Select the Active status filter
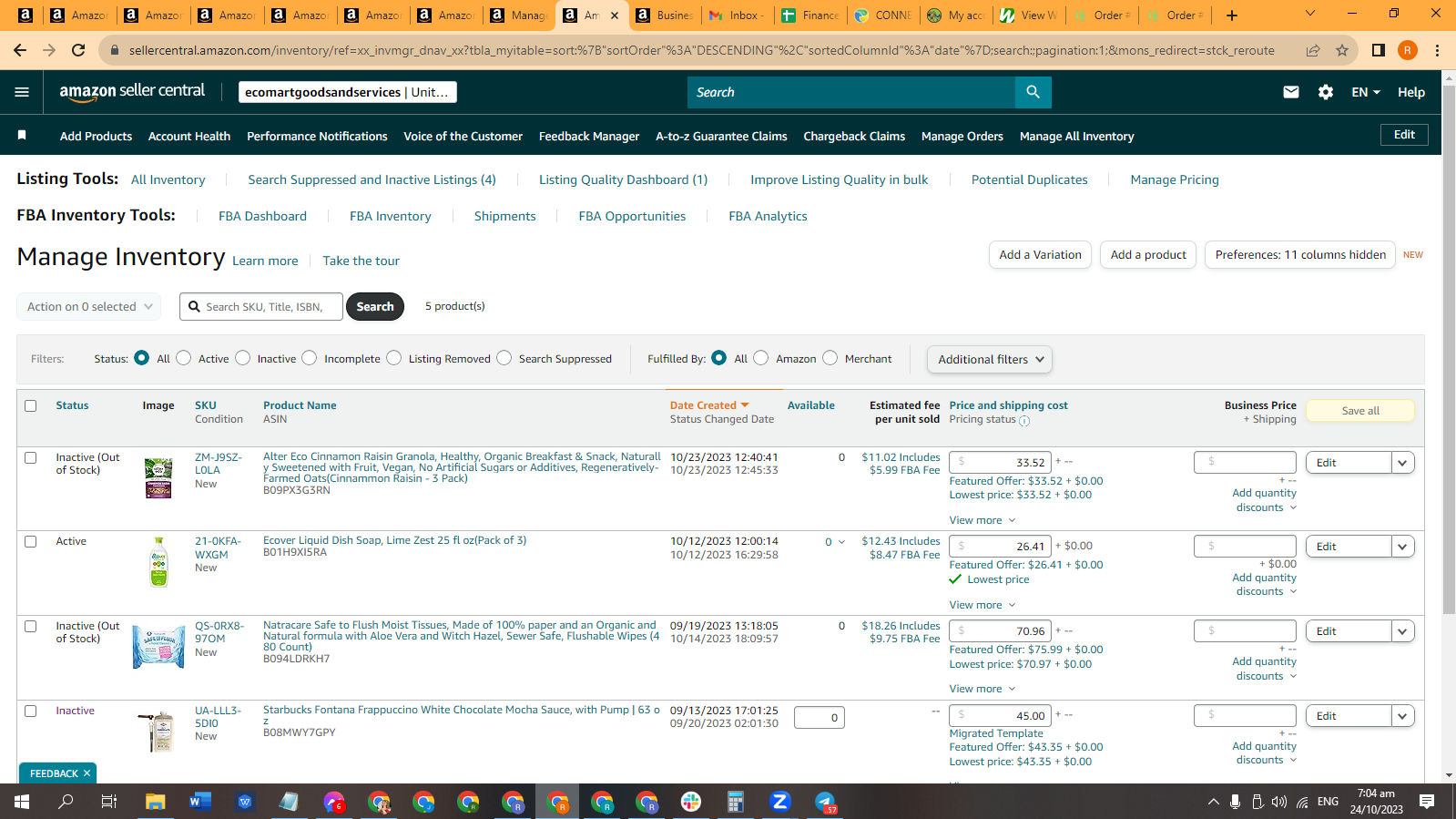Image resolution: width=1456 pixels, height=819 pixels. pos(184,358)
